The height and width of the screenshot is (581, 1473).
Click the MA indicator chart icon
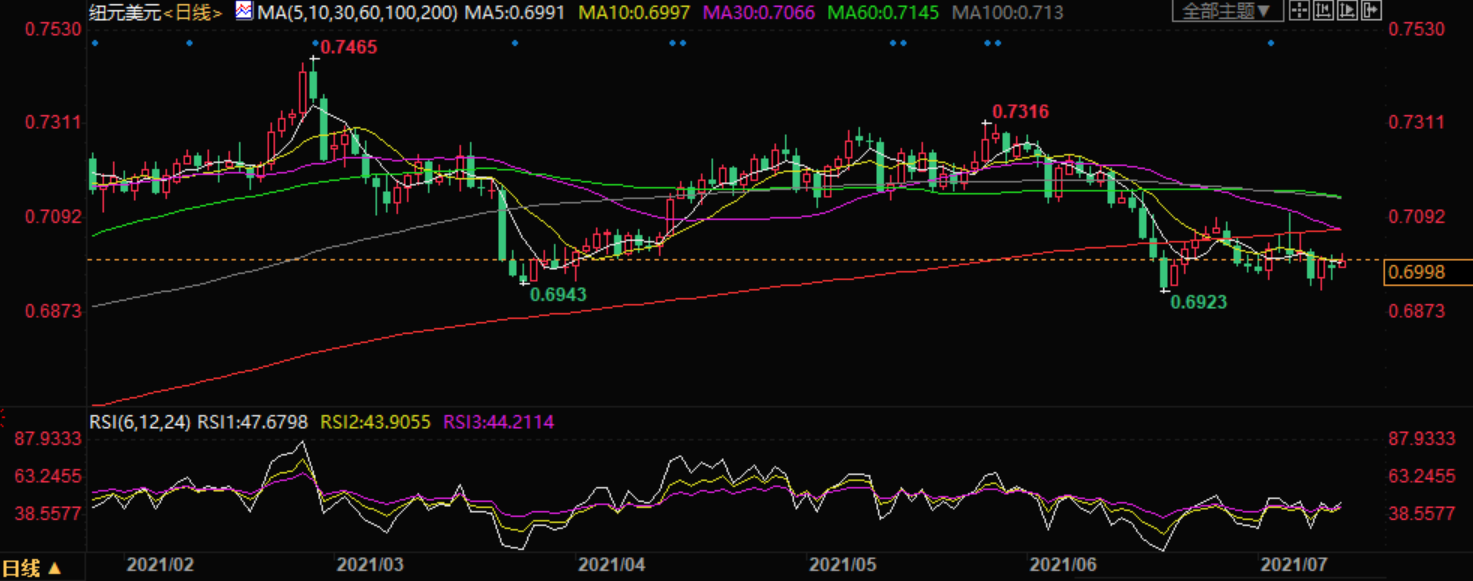pyautogui.click(x=243, y=12)
